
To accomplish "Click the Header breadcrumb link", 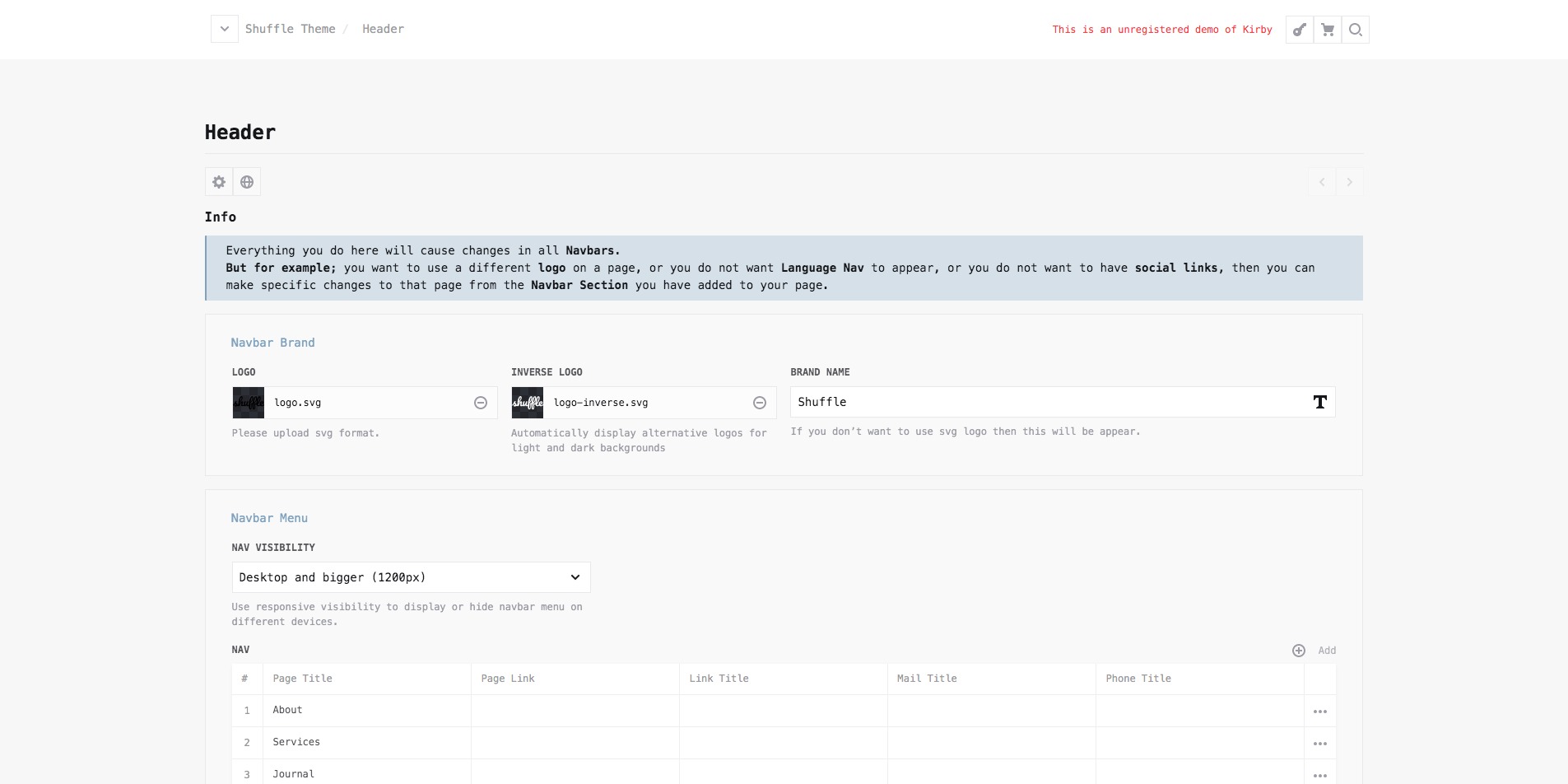I will pos(383,29).
